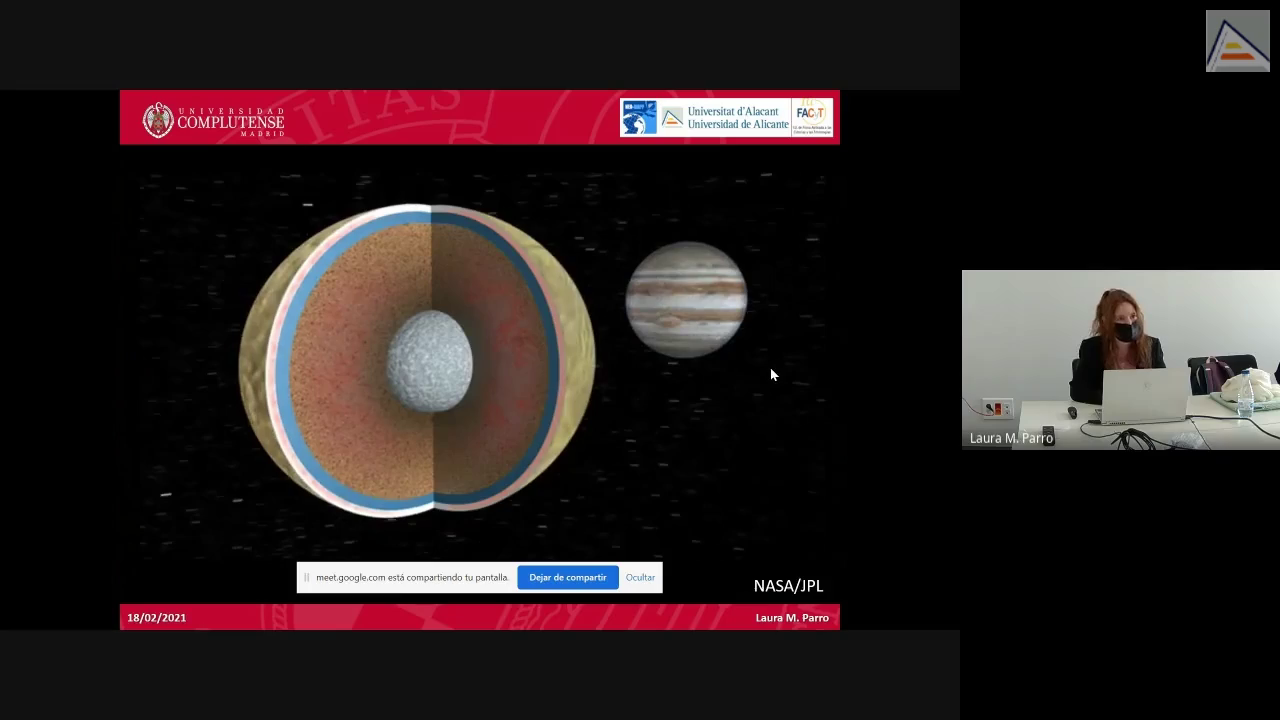The height and width of the screenshot is (720, 1280).
Task: Click the gray core of the moon cutaway
Action: point(429,361)
